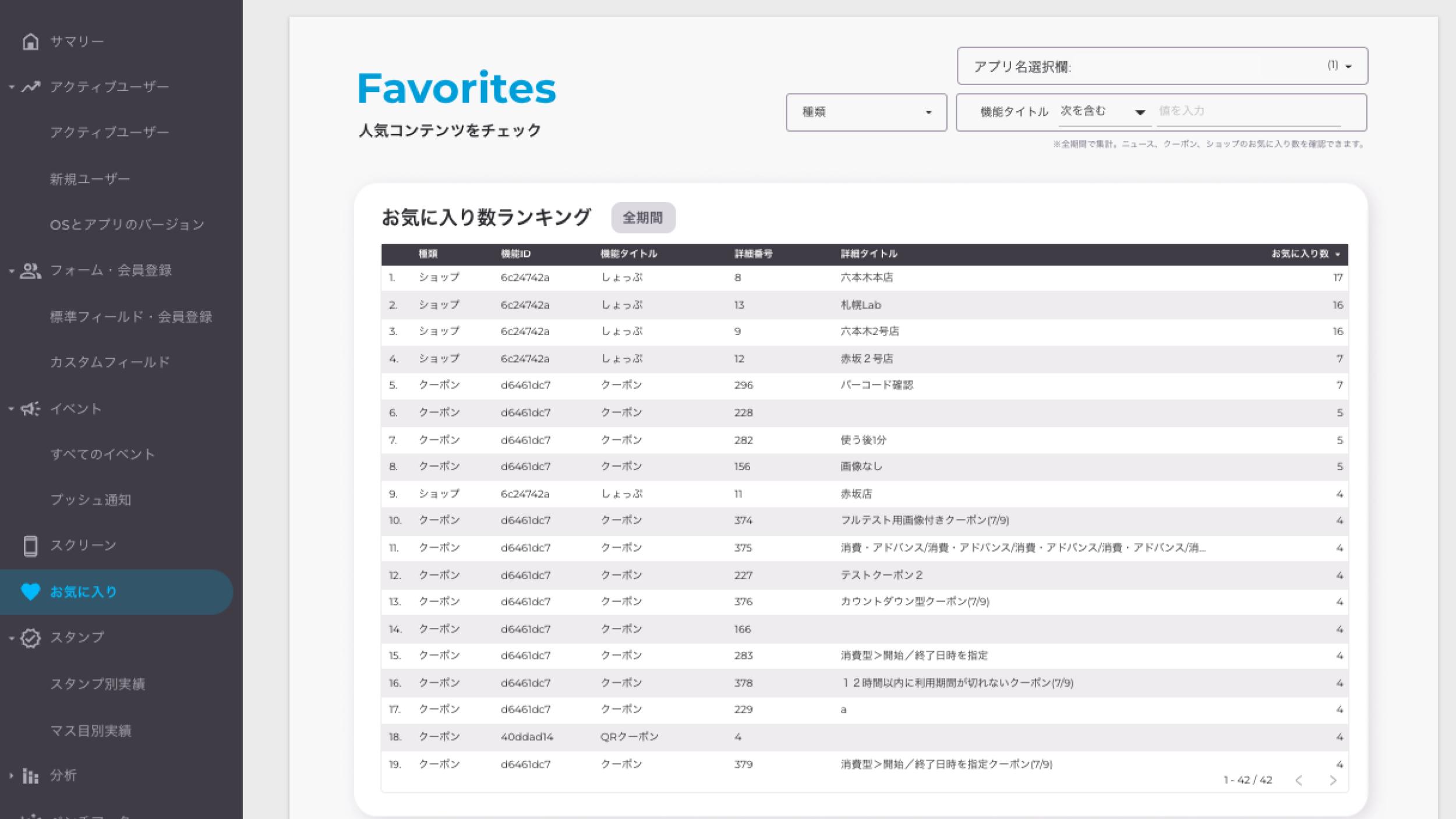
Task: Click the １２時間以内に利用期間が切れないクーポン cell
Action: (957, 683)
